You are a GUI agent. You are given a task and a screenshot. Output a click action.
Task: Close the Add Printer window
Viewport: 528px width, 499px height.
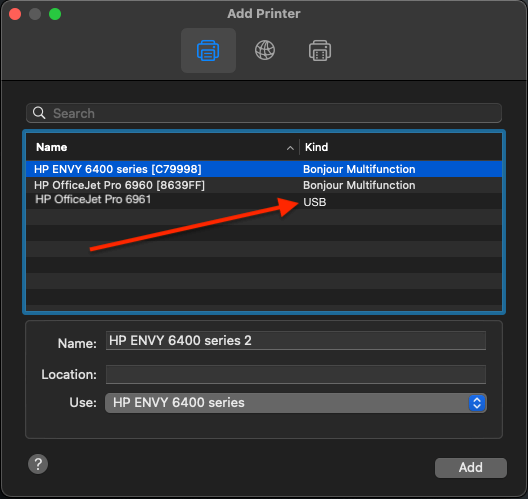click(15, 14)
